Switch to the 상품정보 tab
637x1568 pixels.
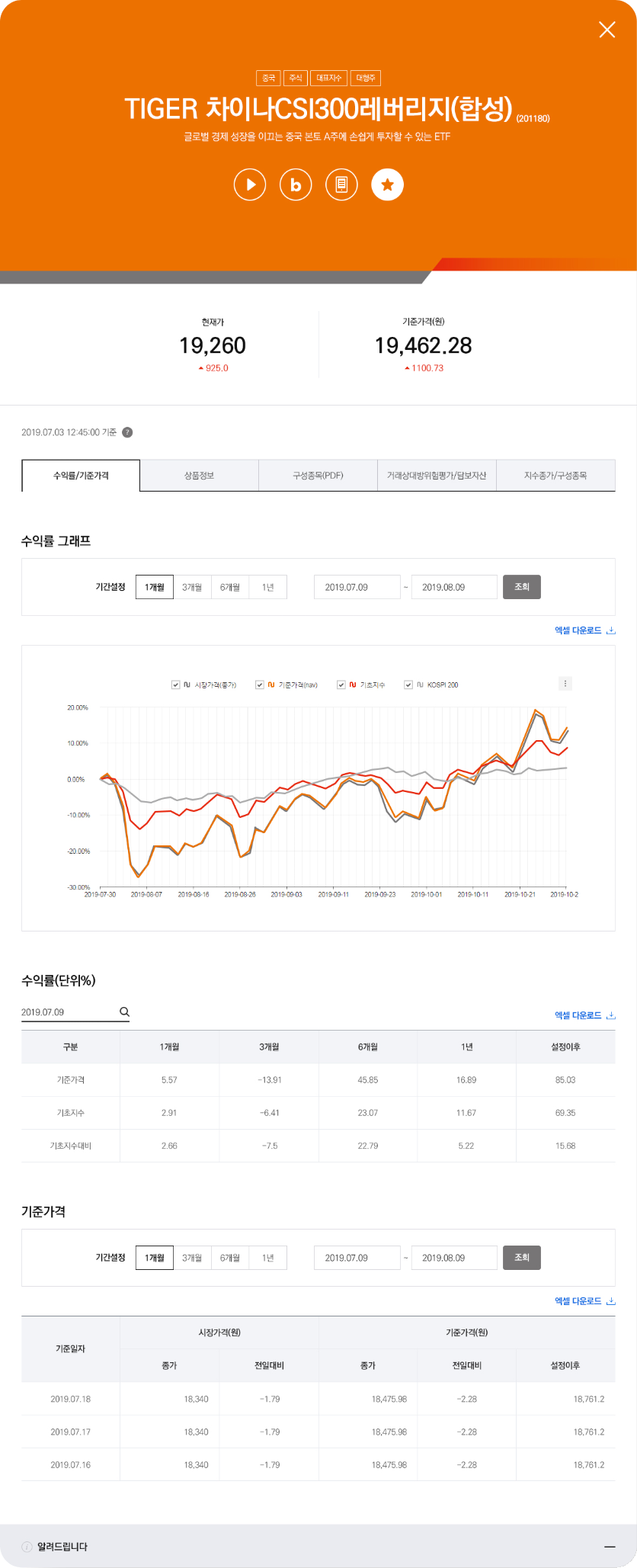pyautogui.click(x=199, y=475)
